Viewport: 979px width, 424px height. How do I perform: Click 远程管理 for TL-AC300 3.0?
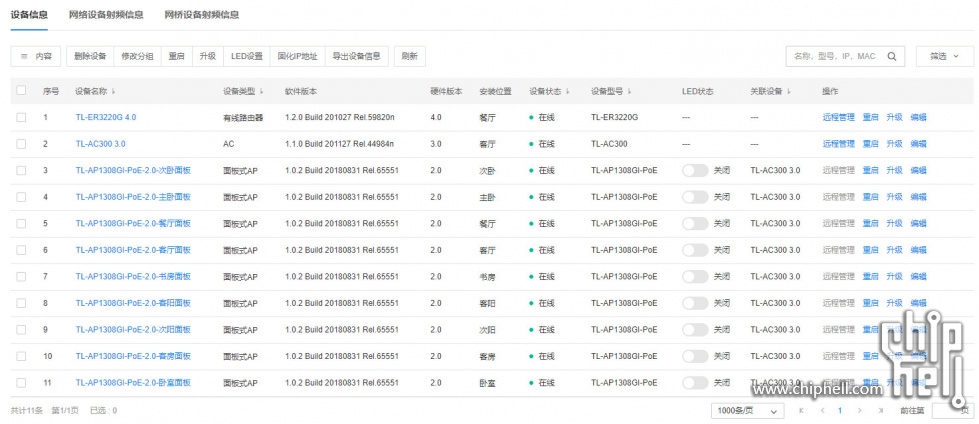pyautogui.click(x=839, y=144)
